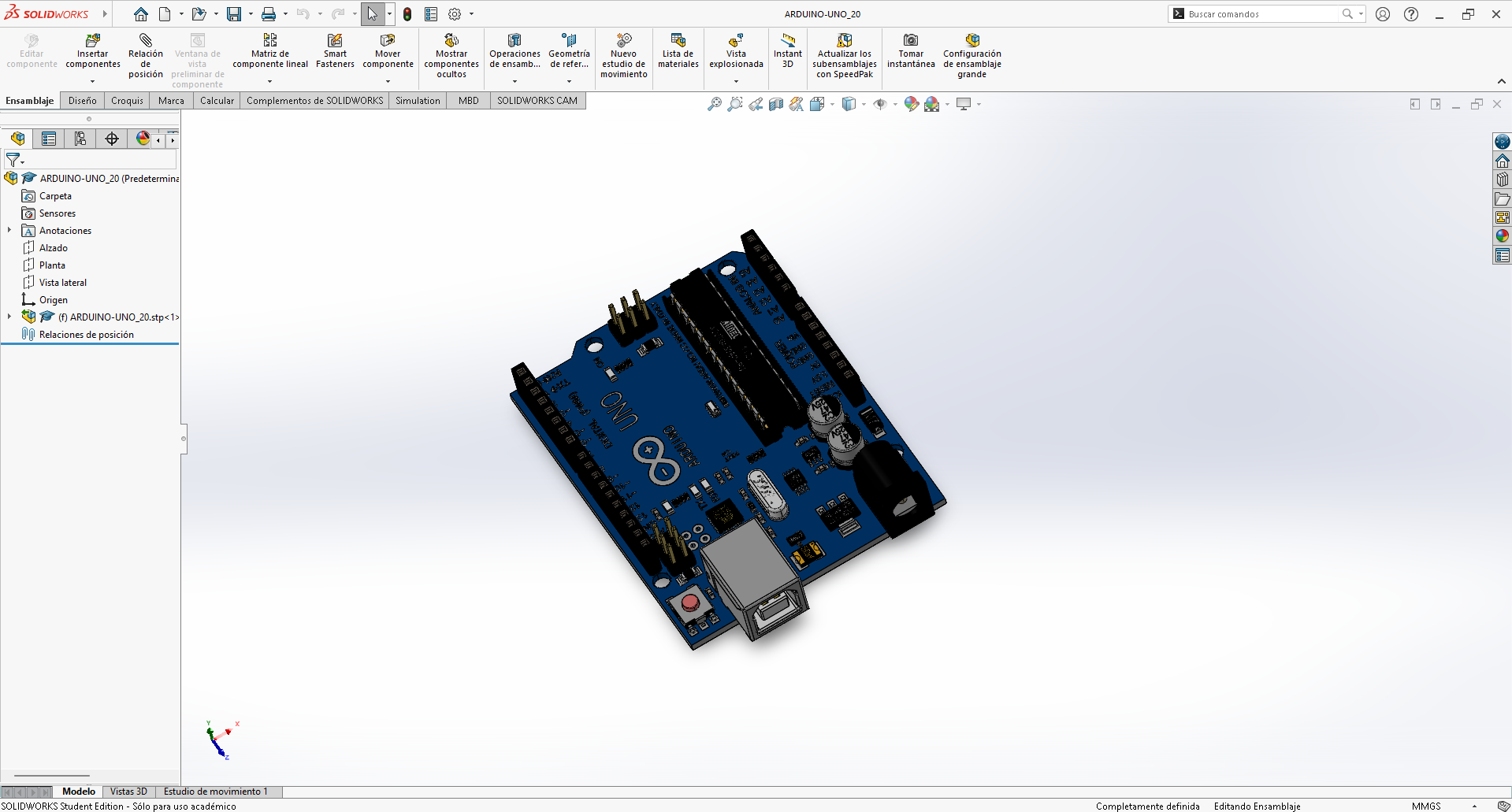This screenshot has width=1512, height=812.
Task: Select Relaciones de posición tree item
Action: (87, 335)
